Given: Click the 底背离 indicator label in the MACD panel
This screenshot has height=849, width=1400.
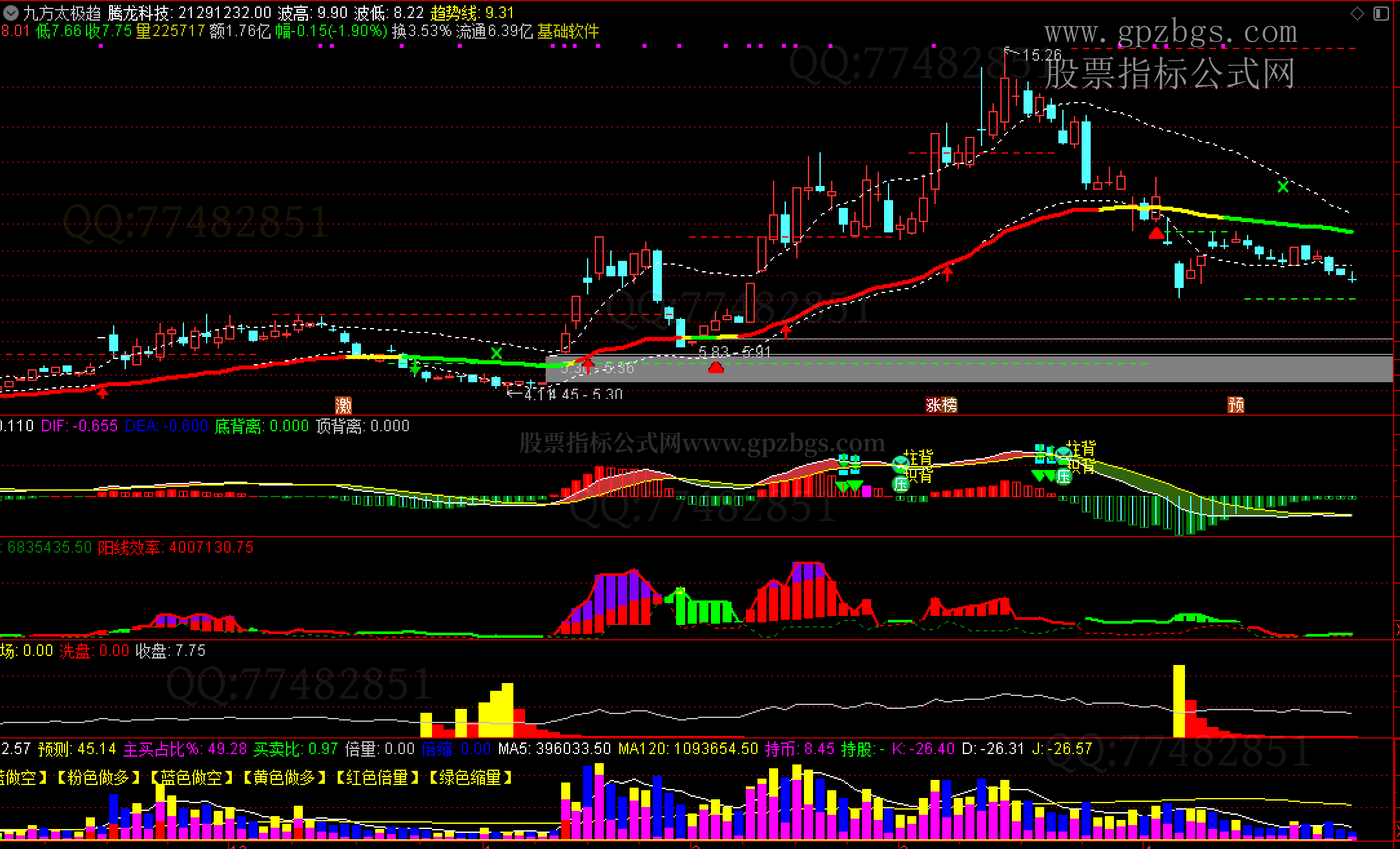Looking at the screenshot, I should click(x=238, y=426).
